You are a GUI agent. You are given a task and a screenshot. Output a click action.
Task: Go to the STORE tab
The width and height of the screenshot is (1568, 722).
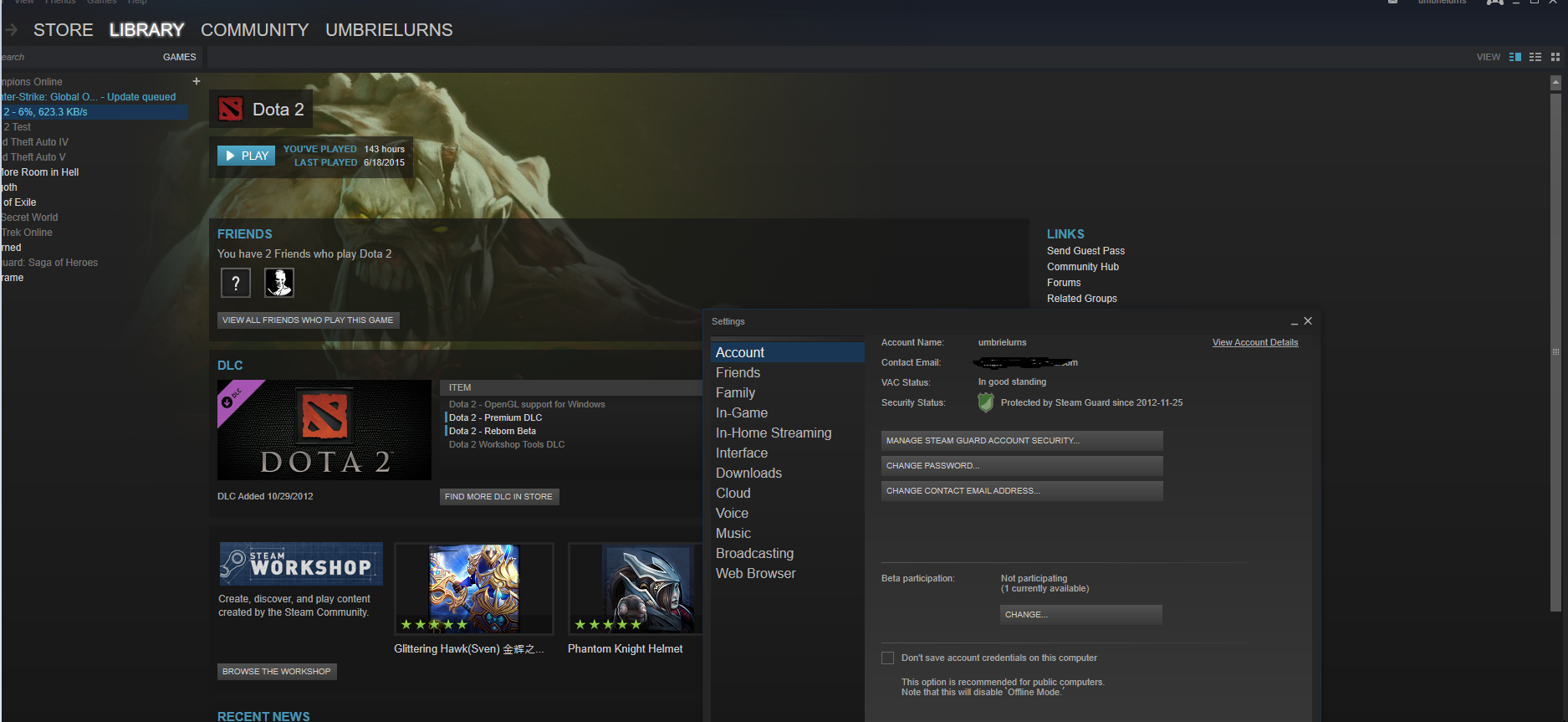(x=64, y=30)
